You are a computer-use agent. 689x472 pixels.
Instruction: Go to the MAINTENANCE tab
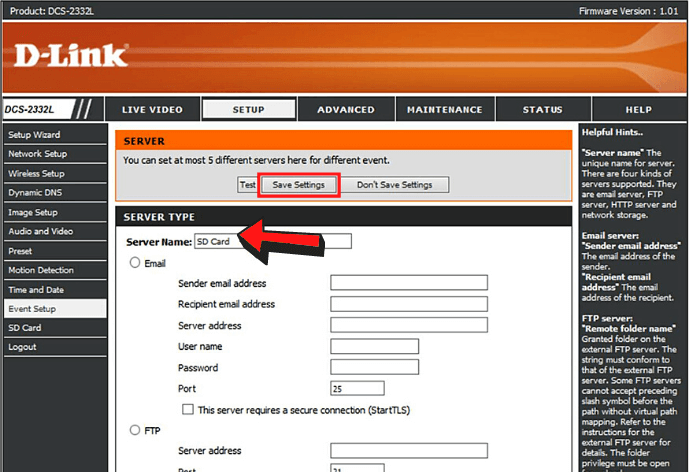[445, 109]
